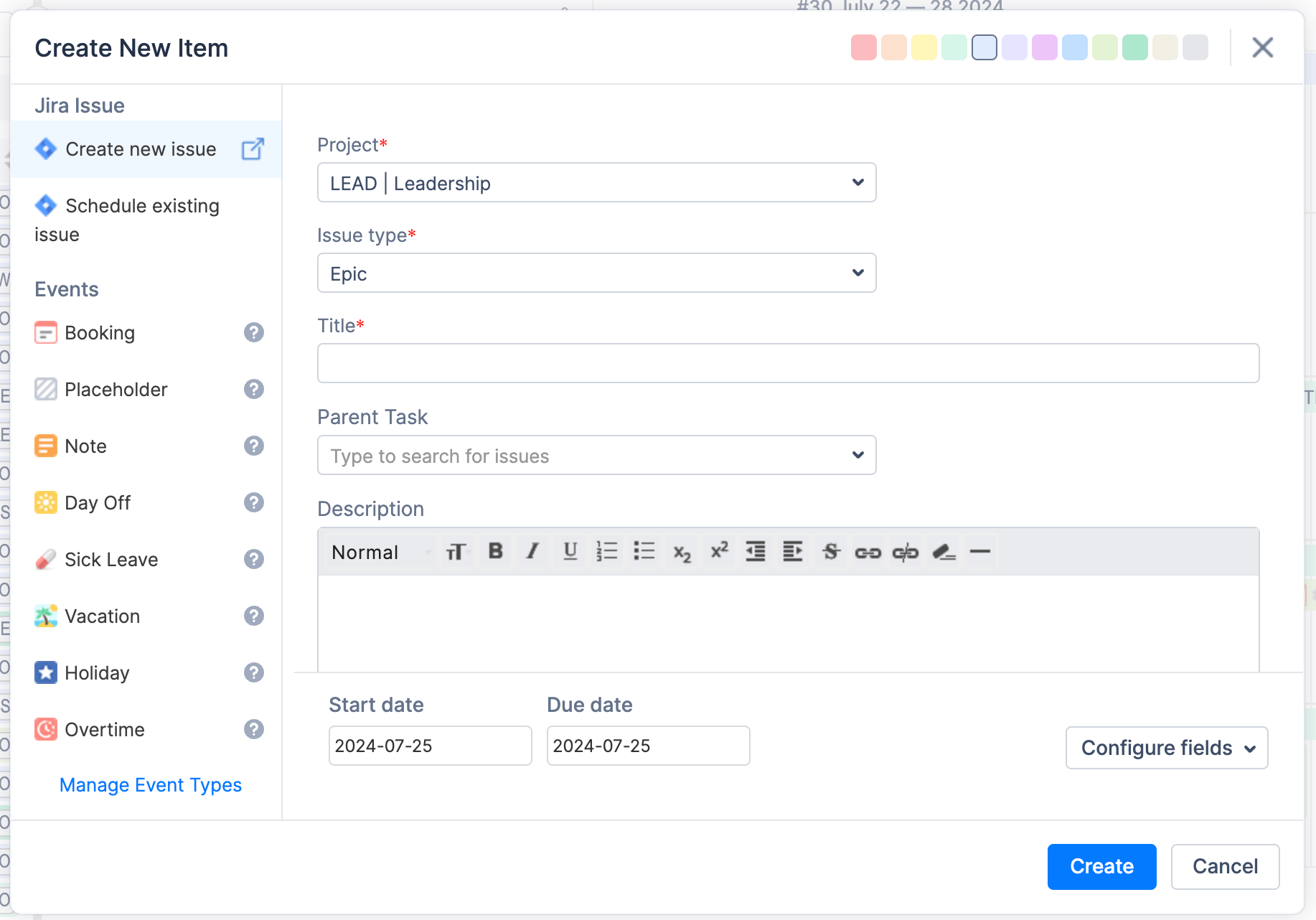Screen dimensions: 1316x920
Task: Pick the pink color swatch
Action: [x=864, y=48]
